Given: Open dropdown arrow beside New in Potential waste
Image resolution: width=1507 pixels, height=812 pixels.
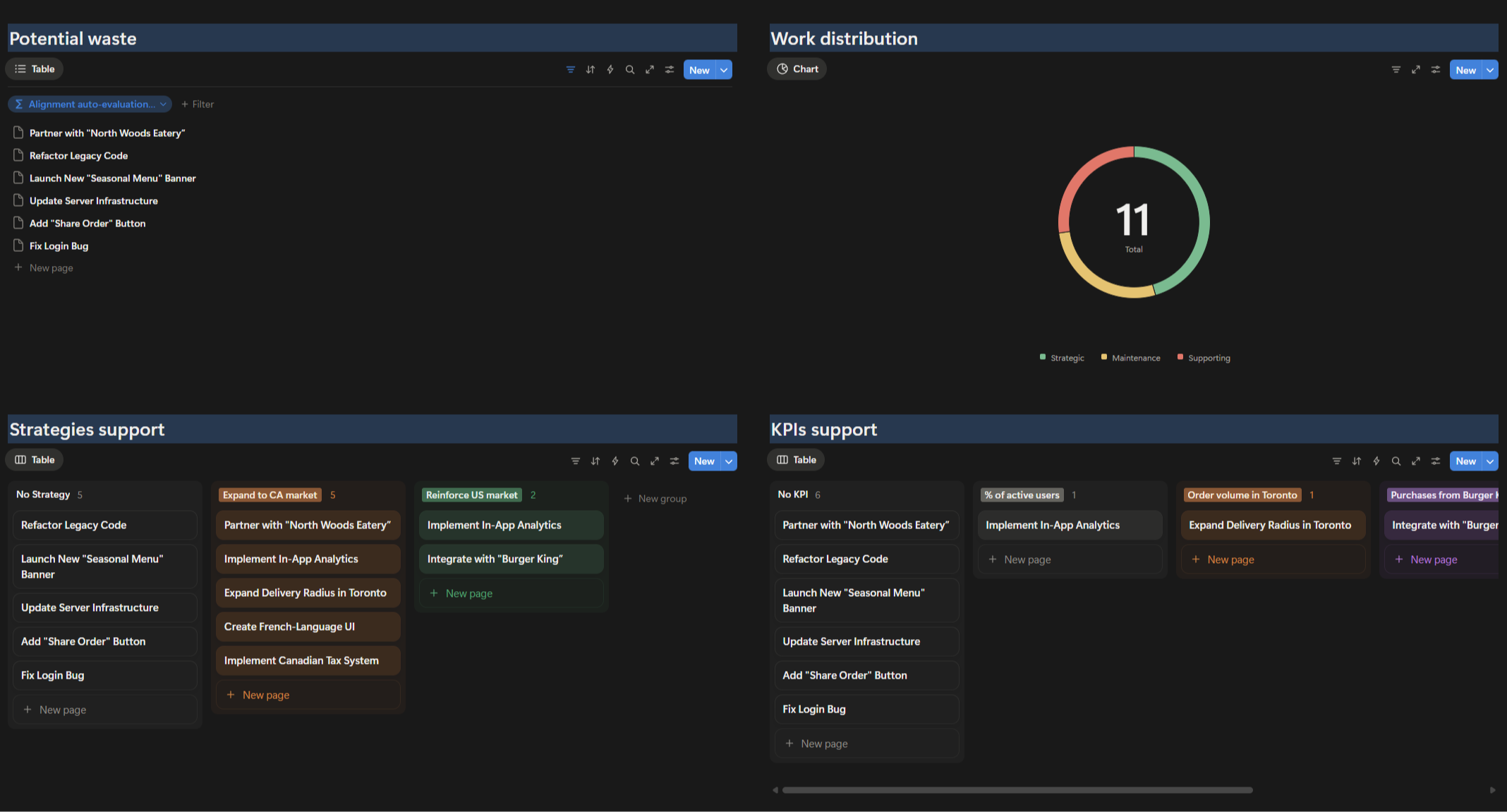Looking at the screenshot, I should pyautogui.click(x=724, y=70).
